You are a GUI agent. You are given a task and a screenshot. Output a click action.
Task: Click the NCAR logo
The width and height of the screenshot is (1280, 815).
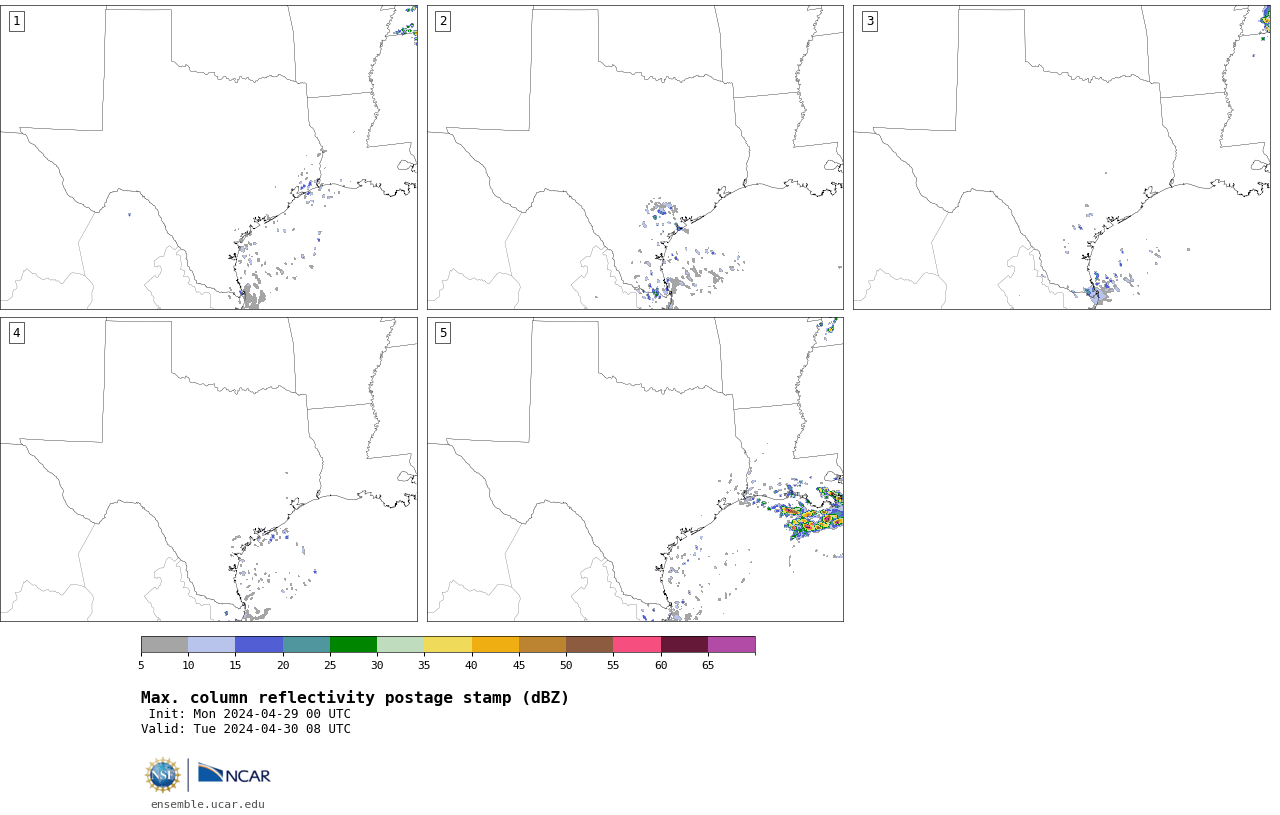[x=234, y=774]
